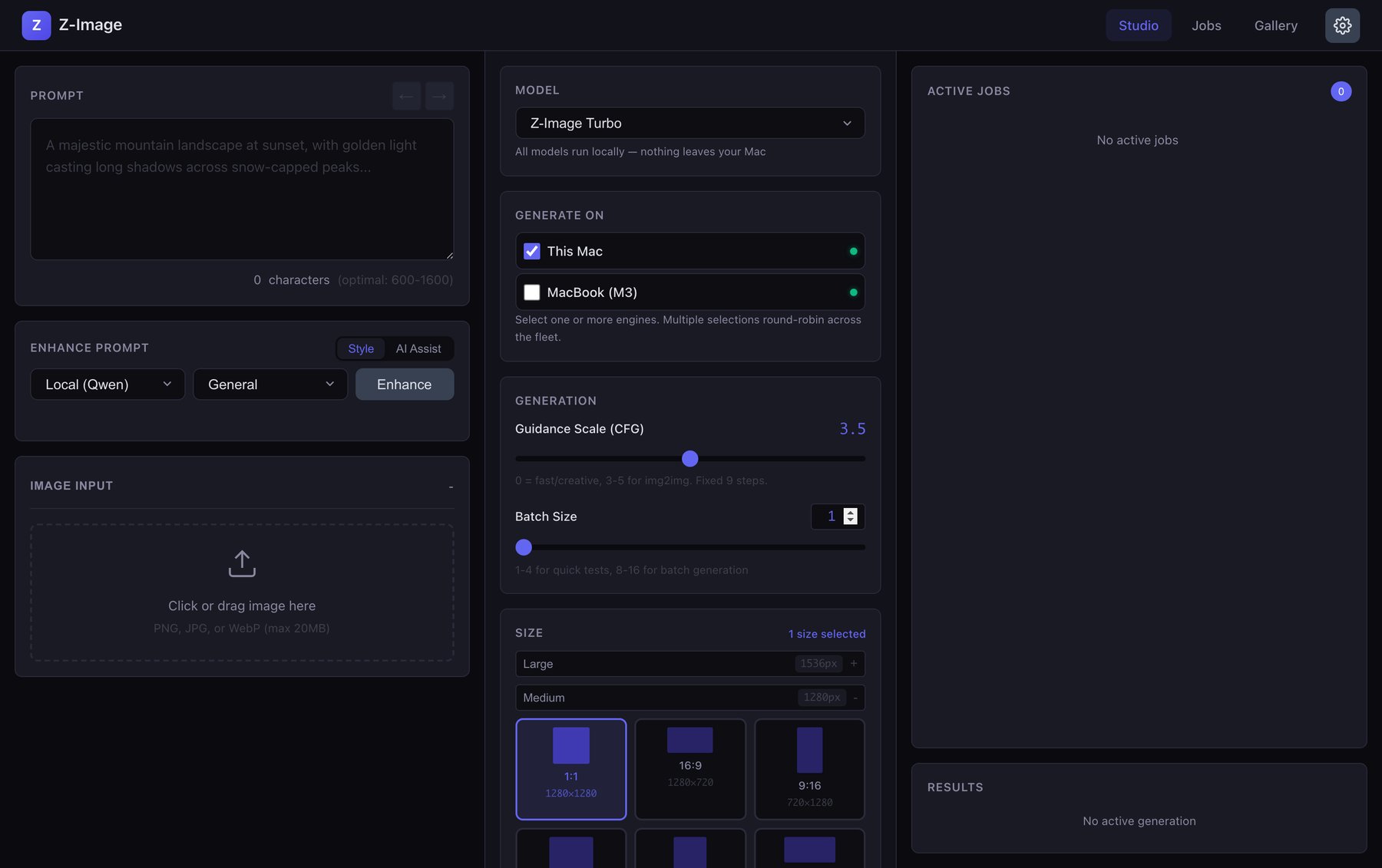Click the Guidance Scale slider handle

tap(689, 459)
